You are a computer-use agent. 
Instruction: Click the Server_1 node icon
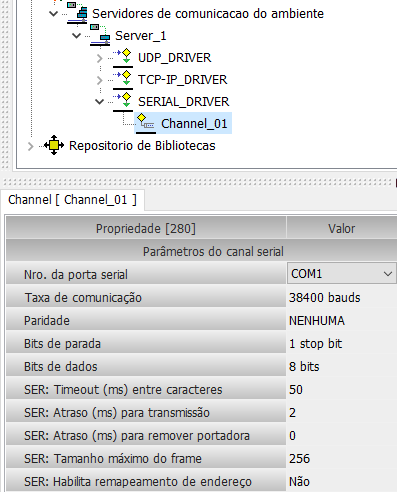click(x=100, y=34)
